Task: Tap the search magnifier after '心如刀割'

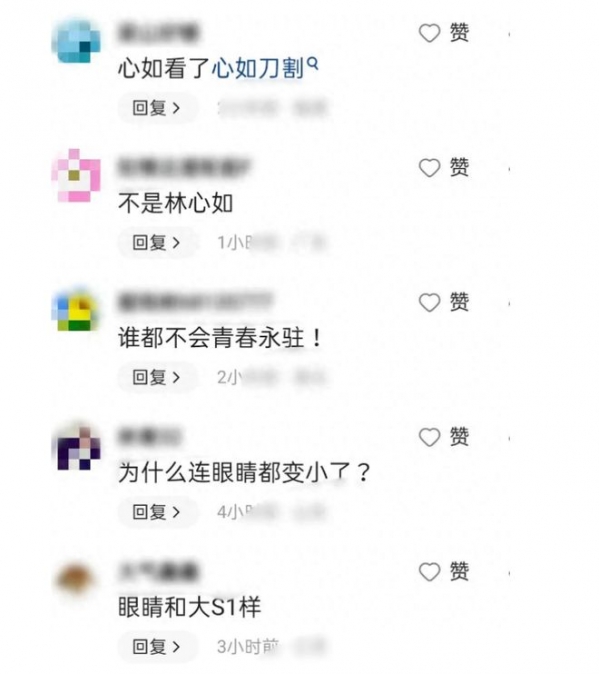Action: pyautogui.click(x=313, y=64)
